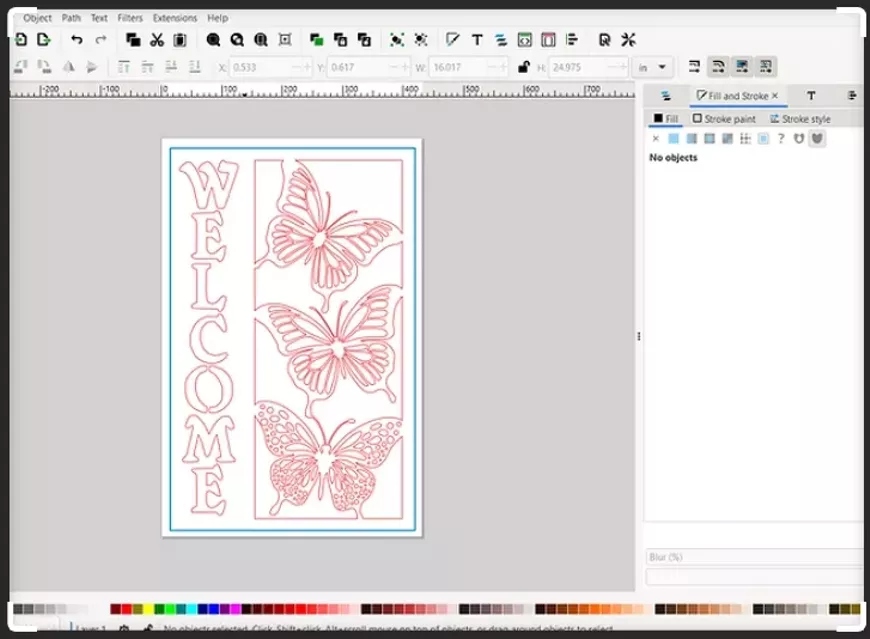870x639 pixels.
Task: Lower selection to bottom
Action: point(195,67)
